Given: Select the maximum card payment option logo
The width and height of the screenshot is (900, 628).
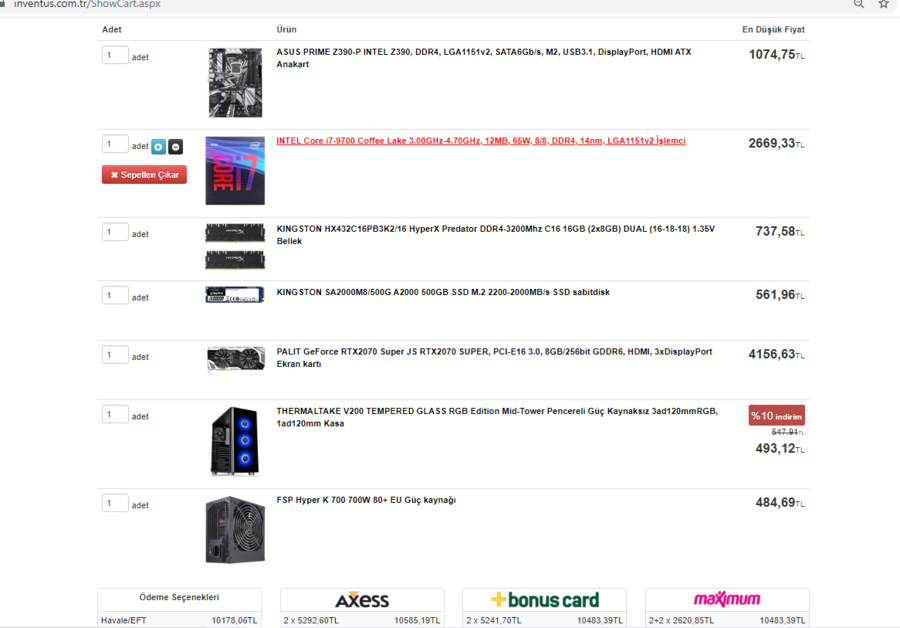Looking at the screenshot, I should click(727, 599).
